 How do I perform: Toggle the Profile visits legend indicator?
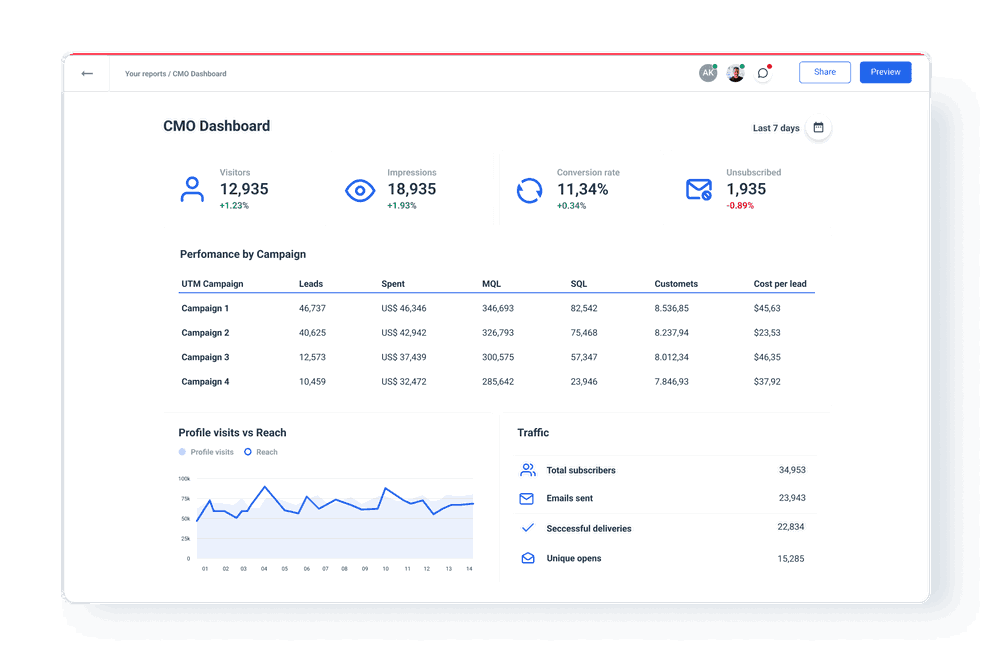click(x=182, y=452)
